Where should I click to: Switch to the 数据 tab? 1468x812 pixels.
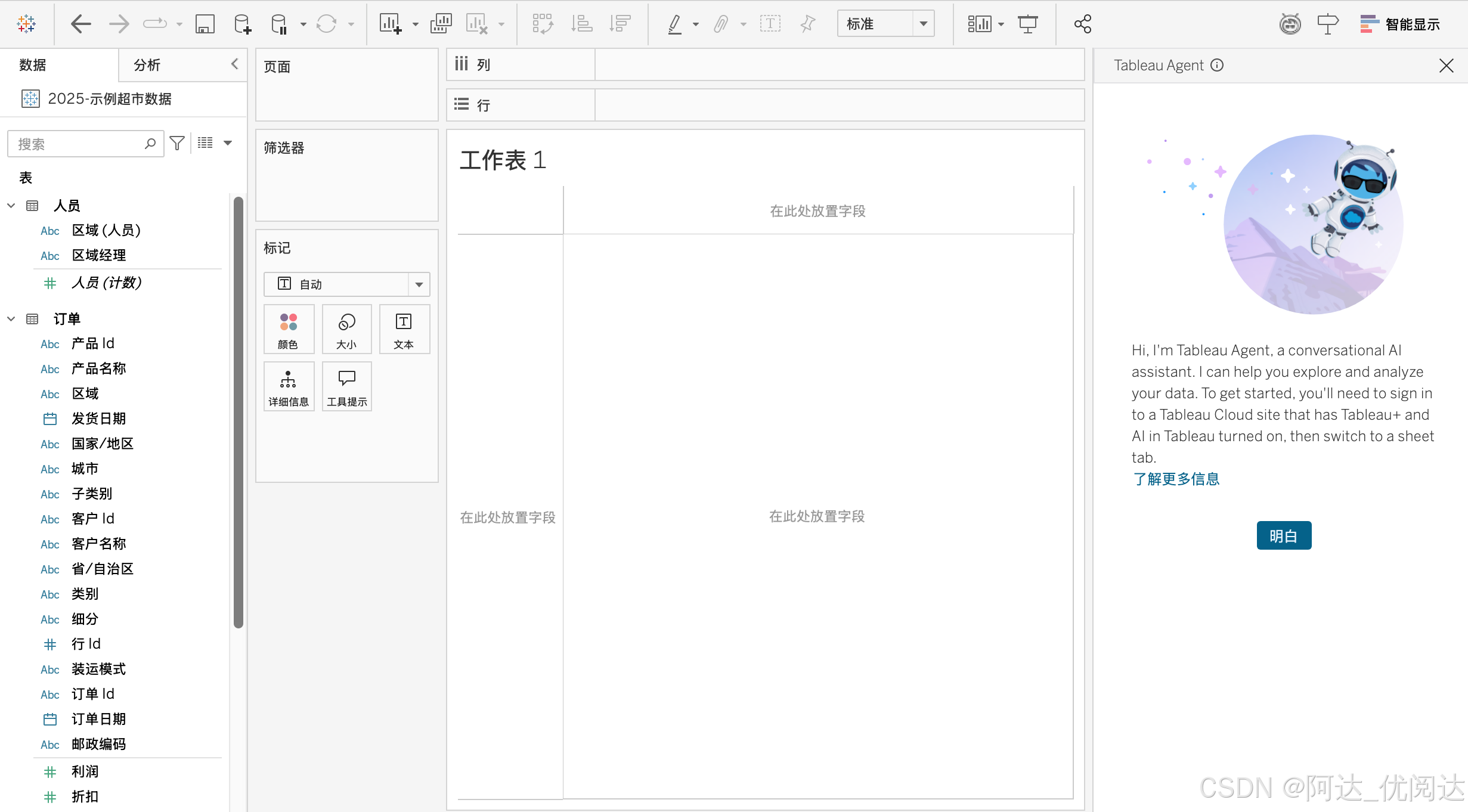(33, 65)
